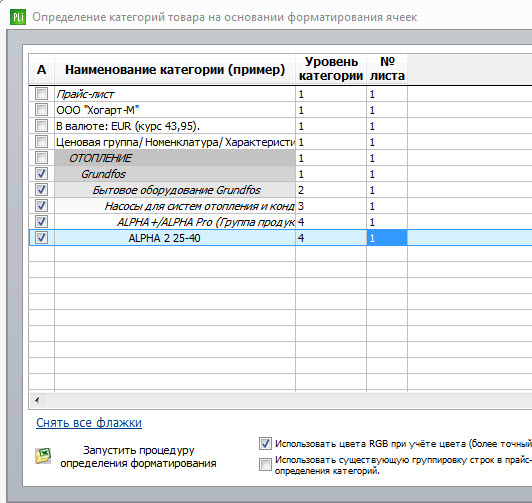Check the В валюте: EUR row checkbox
Image resolution: width=532 pixels, height=503 pixels.
coord(41,125)
